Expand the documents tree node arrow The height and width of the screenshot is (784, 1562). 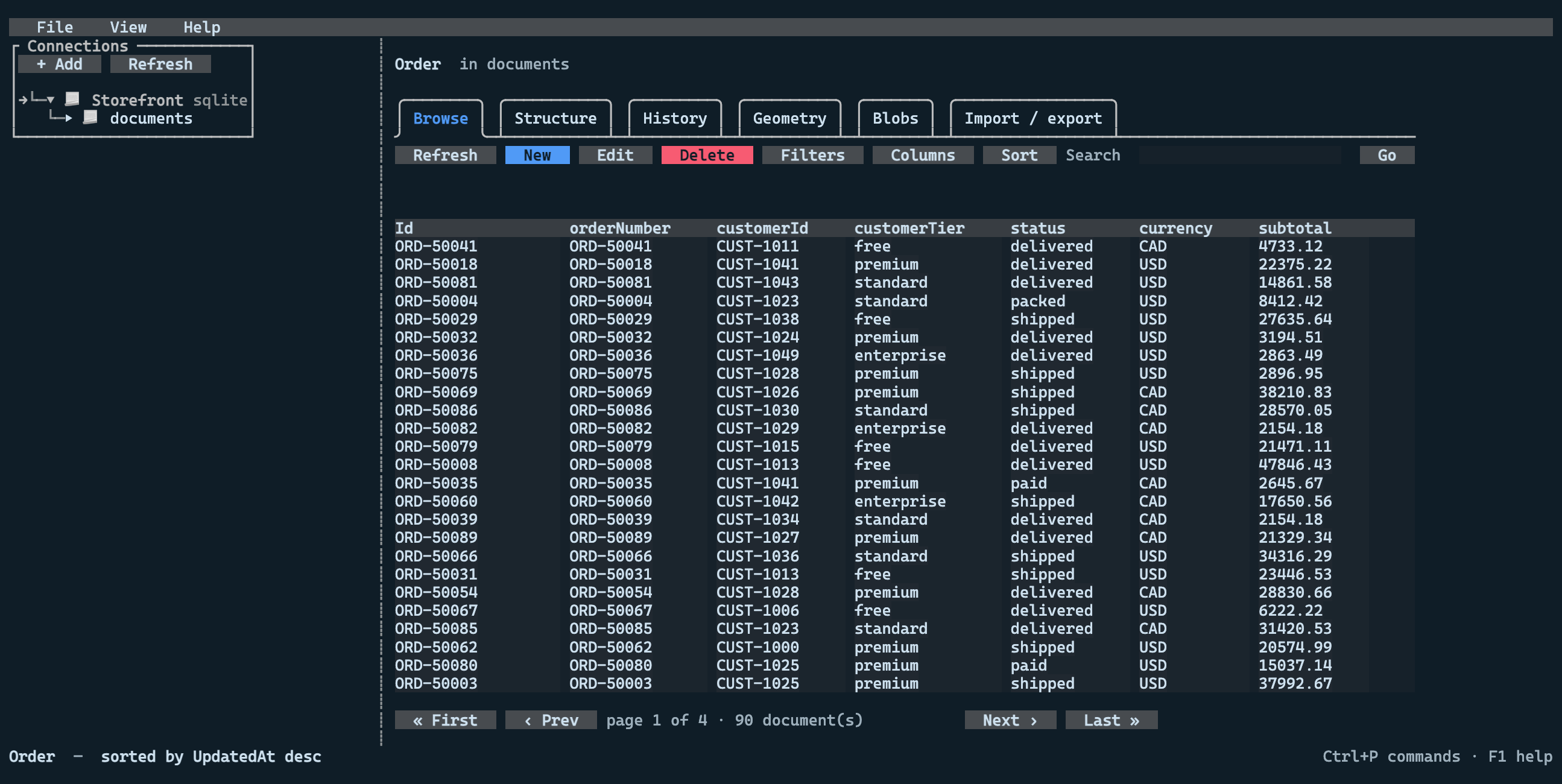(69, 118)
